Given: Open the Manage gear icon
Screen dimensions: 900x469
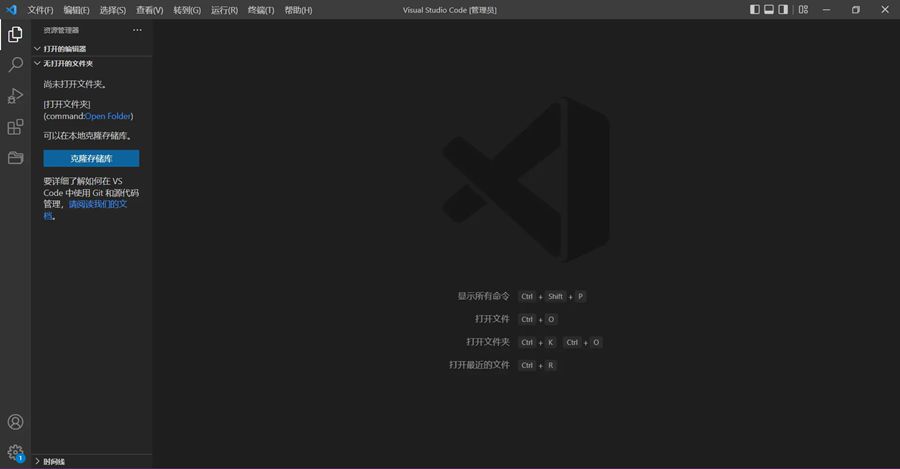Looking at the screenshot, I should [x=15, y=452].
